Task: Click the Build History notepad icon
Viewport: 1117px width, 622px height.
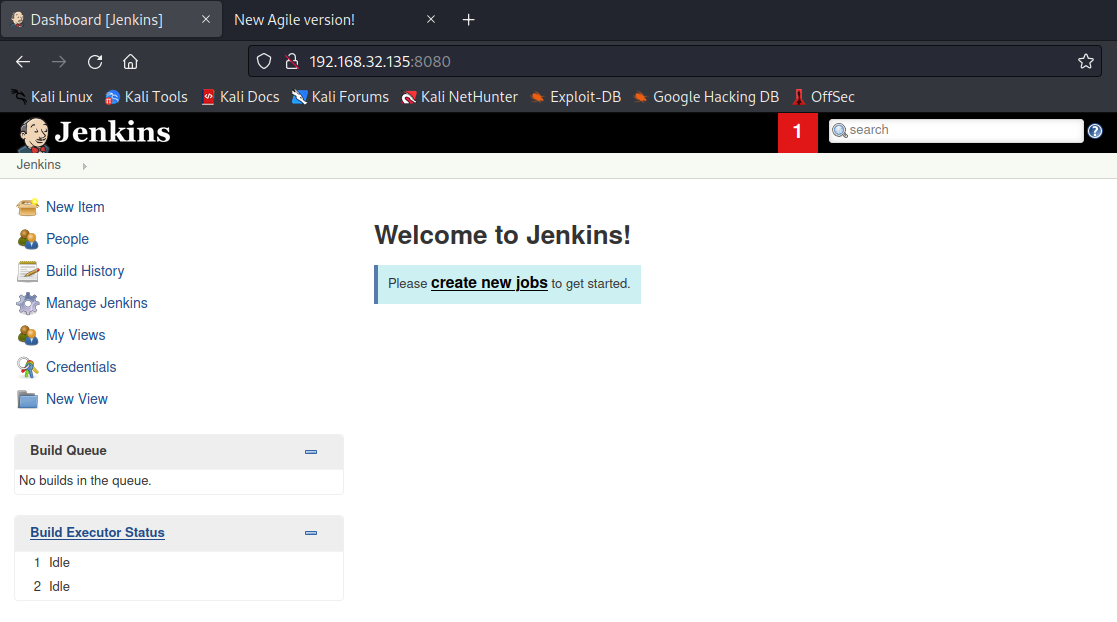Action: [28, 271]
